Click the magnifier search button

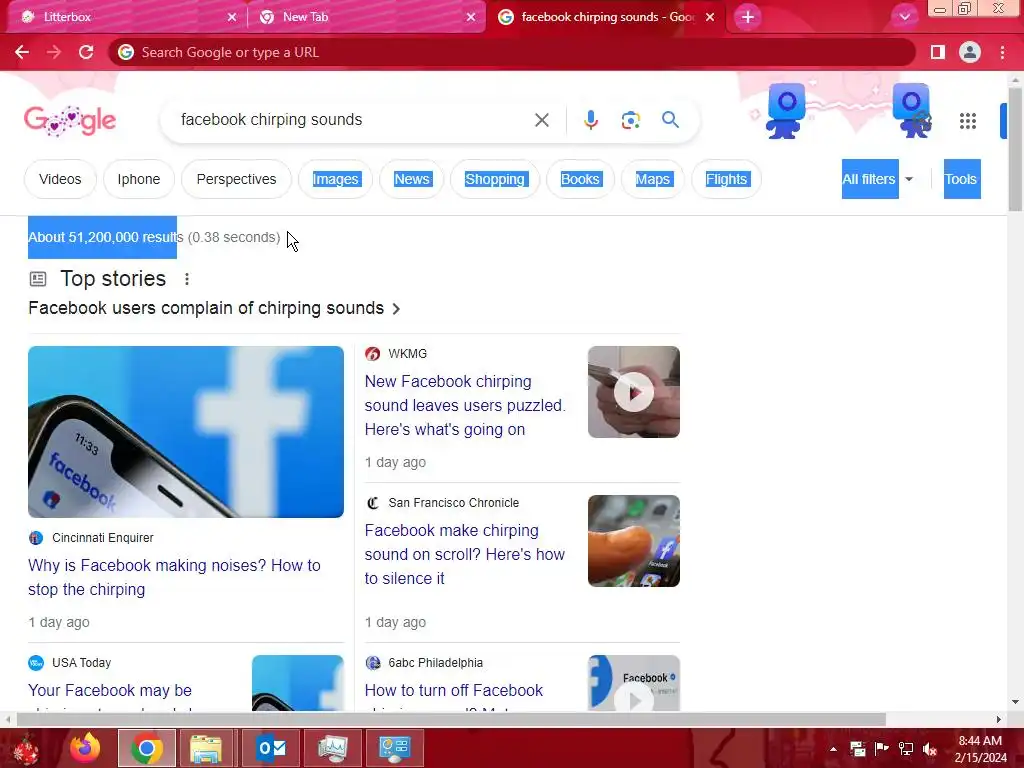click(x=670, y=120)
